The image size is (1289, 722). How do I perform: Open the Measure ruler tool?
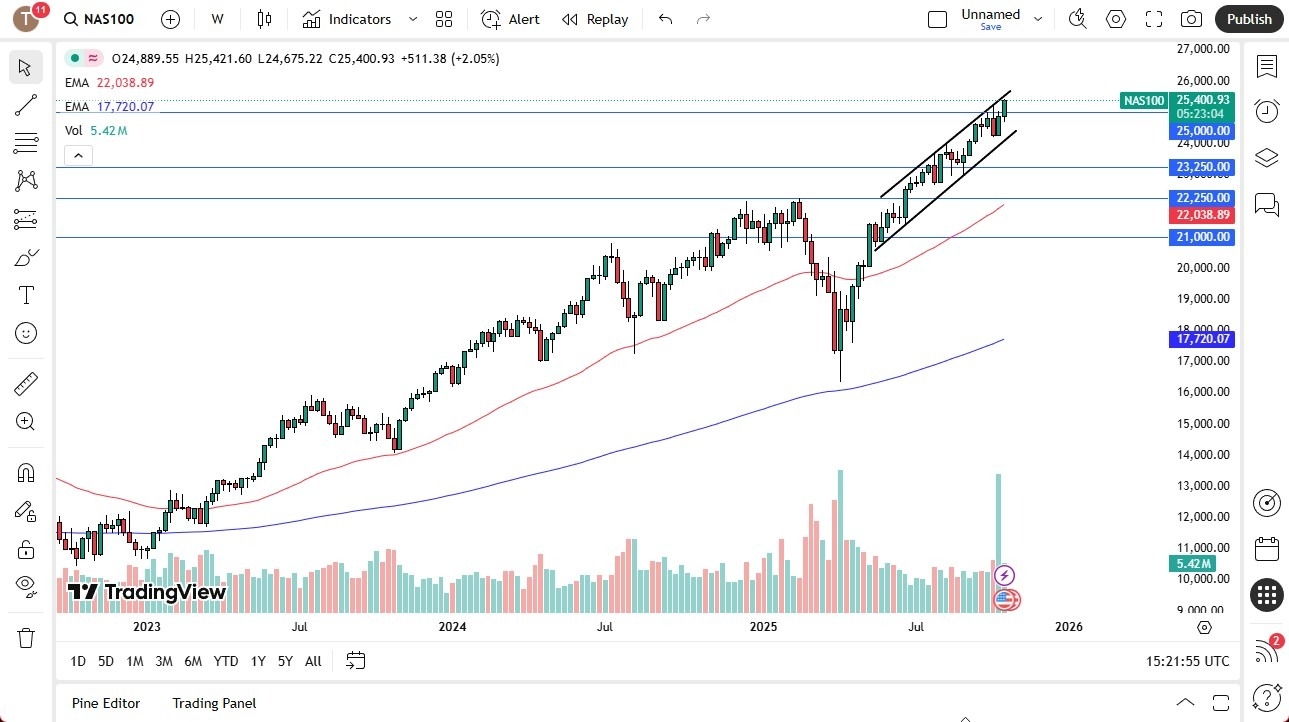point(26,383)
